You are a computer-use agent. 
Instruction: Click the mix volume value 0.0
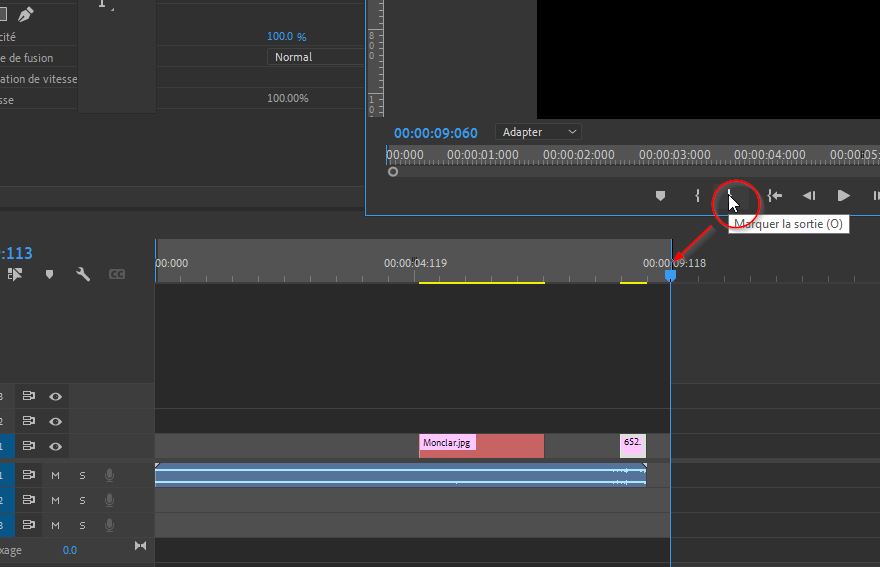tap(70, 550)
